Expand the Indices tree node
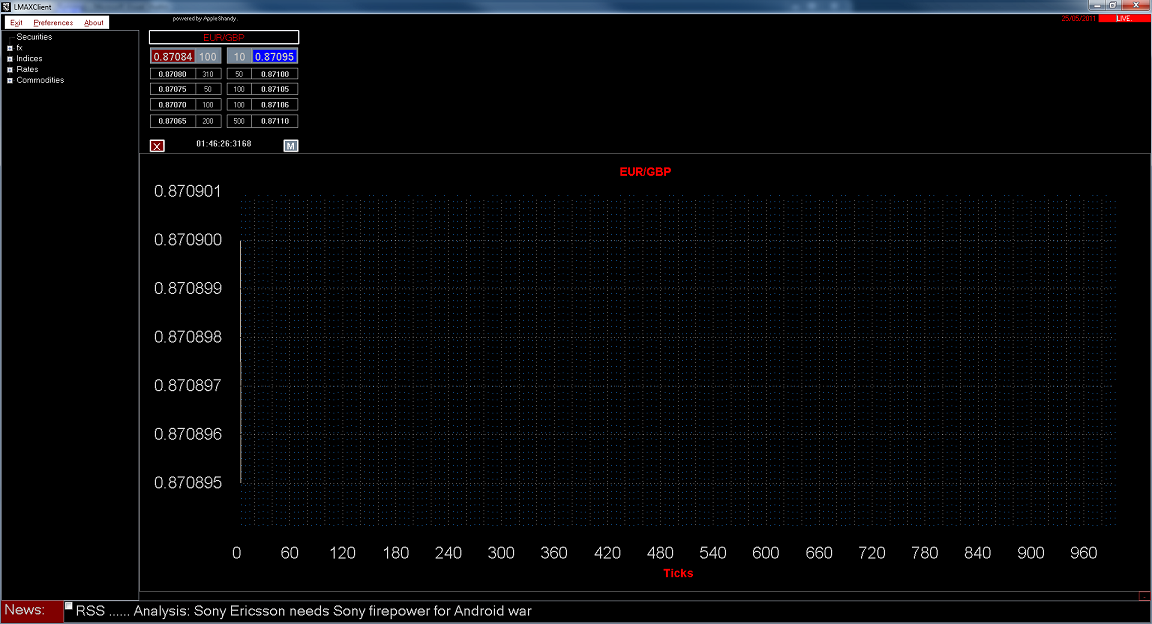1152x624 pixels. point(10,59)
